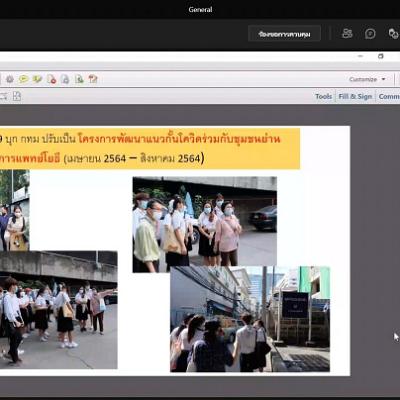This screenshot has width=400, height=400.
Task: Click the red stamp-style toolbar icon
Action: 93,79
